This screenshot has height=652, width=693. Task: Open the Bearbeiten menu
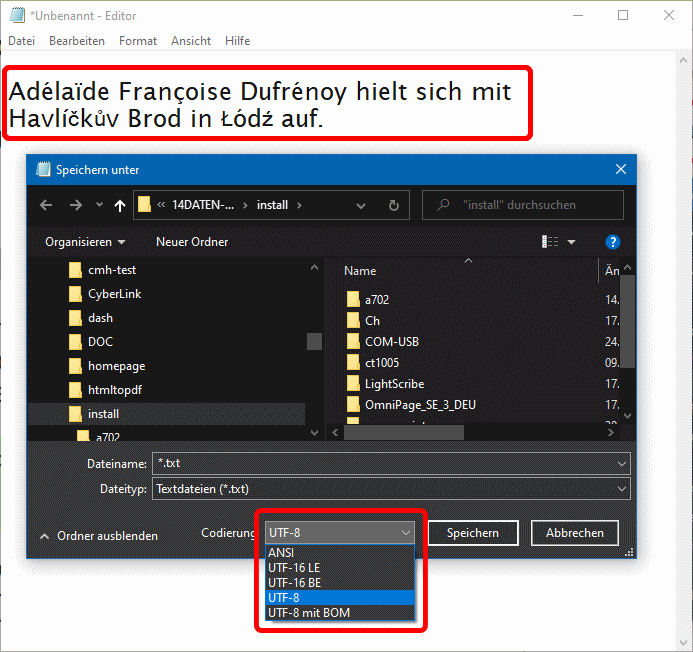(x=77, y=41)
